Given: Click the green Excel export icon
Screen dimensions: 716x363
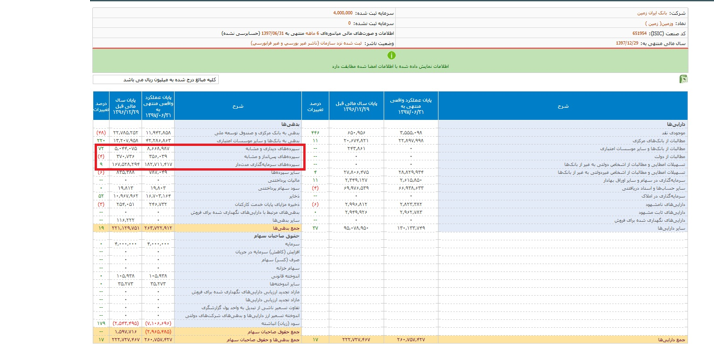Looking at the screenshot, I should [683, 79].
